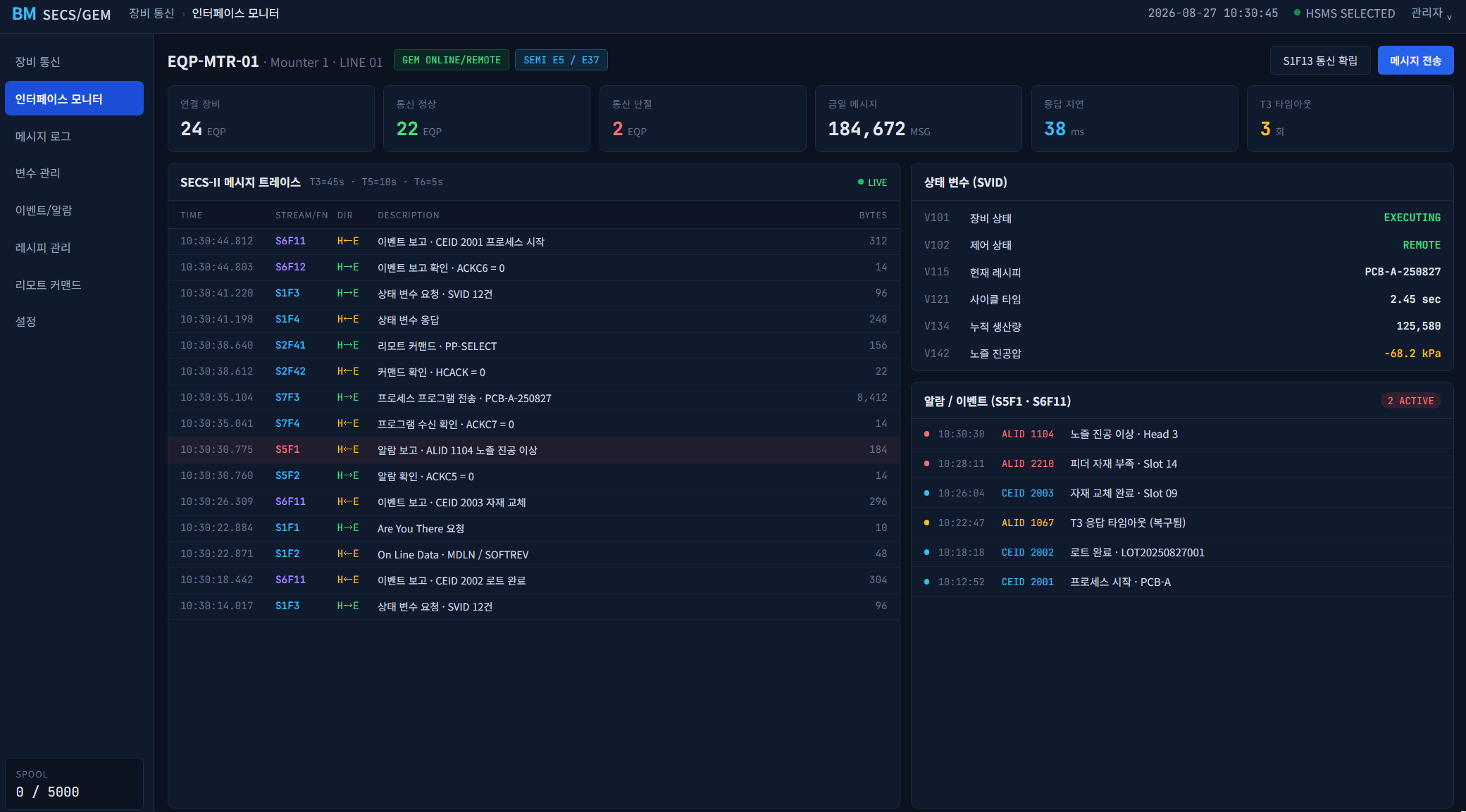The width and height of the screenshot is (1466, 812).
Task: Select the S5F1 알람 보고 ALID 1104 row
Action: pyautogui.click(x=534, y=450)
